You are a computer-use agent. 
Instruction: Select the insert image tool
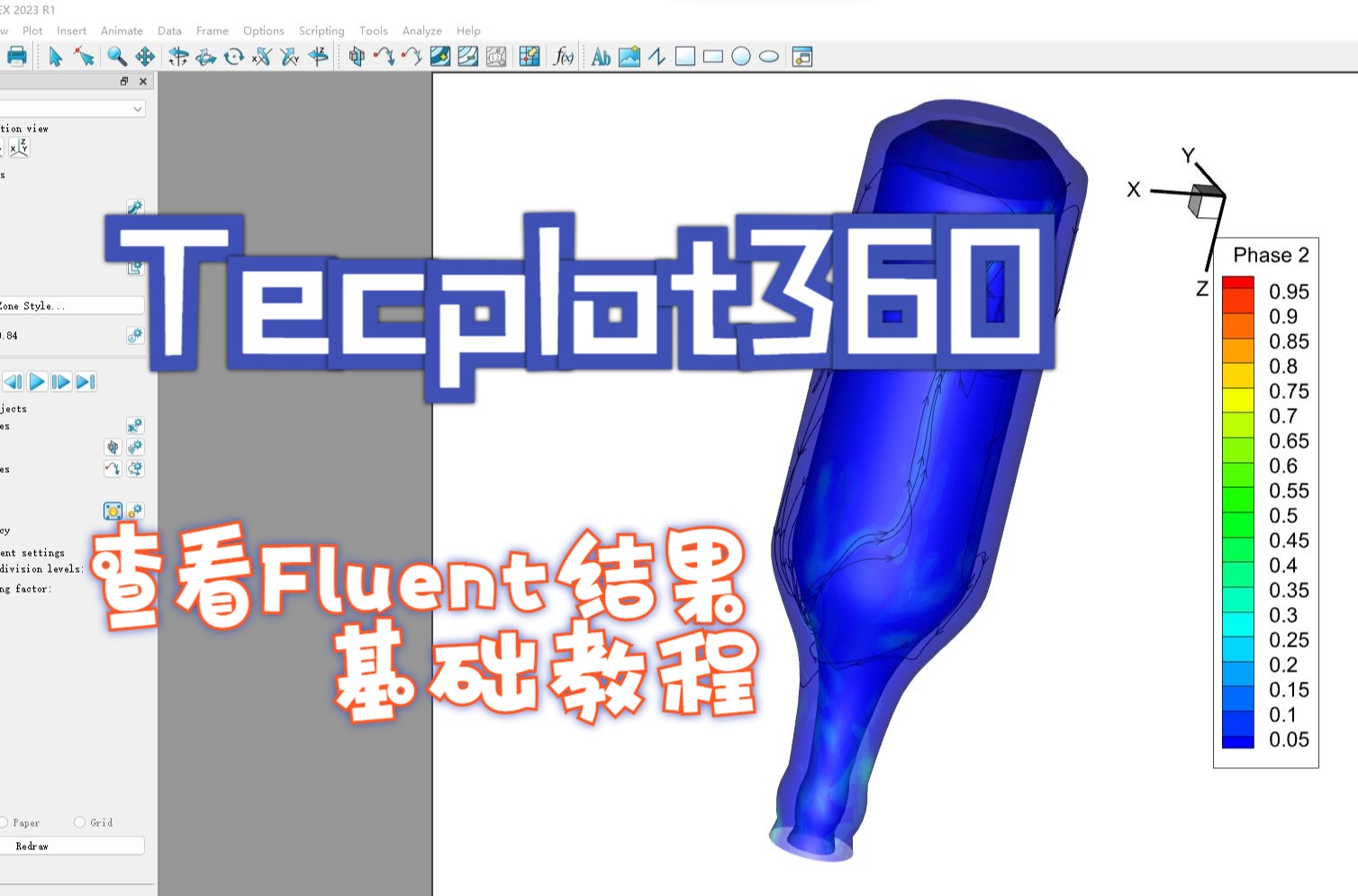(629, 57)
